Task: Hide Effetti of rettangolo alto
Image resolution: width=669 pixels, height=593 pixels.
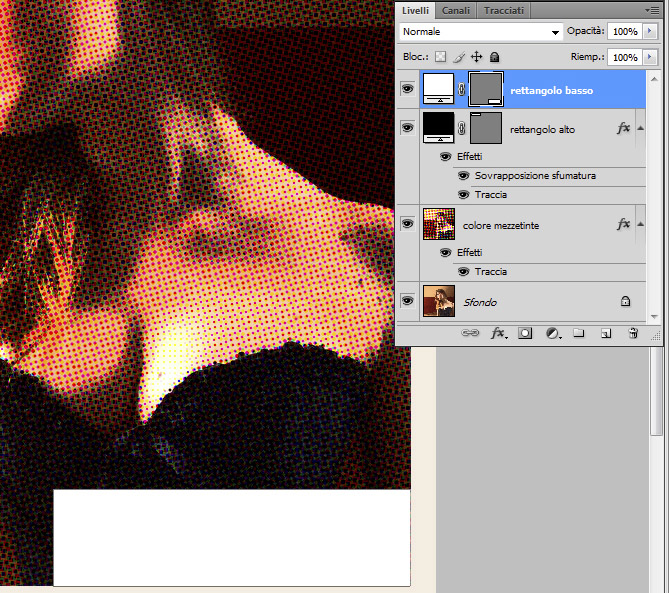Action: point(445,157)
